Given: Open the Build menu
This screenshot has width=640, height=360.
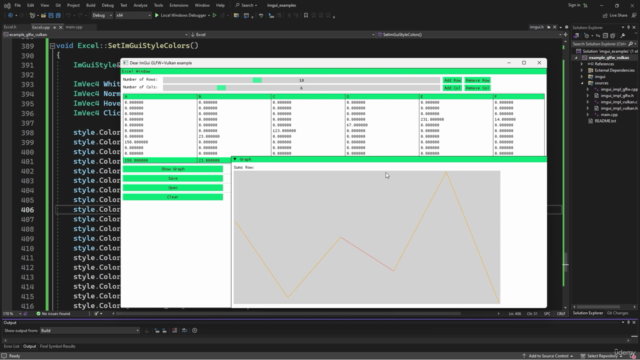Looking at the screenshot, I should coord(91,5).
